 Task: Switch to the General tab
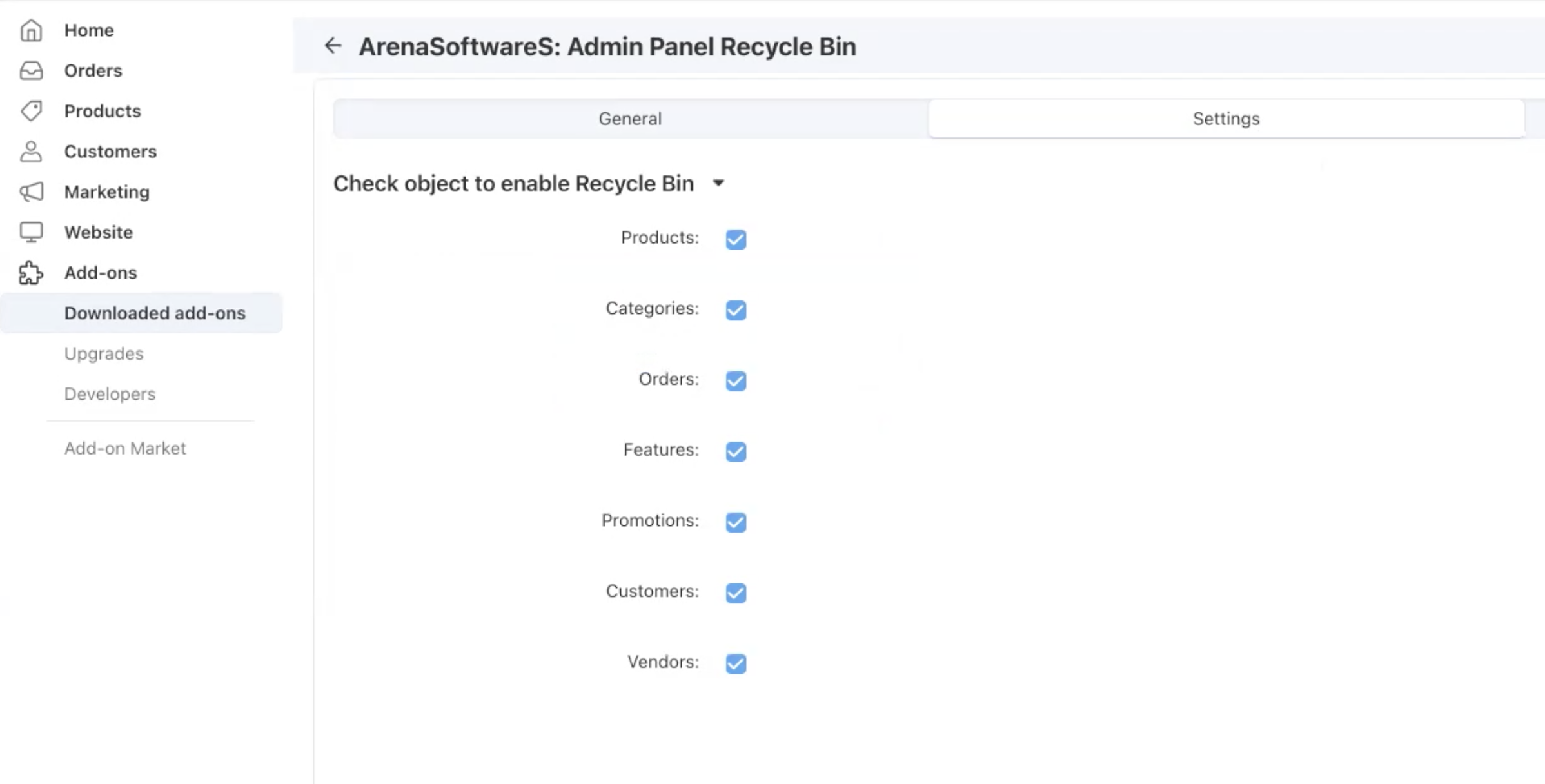pos(630,119)
